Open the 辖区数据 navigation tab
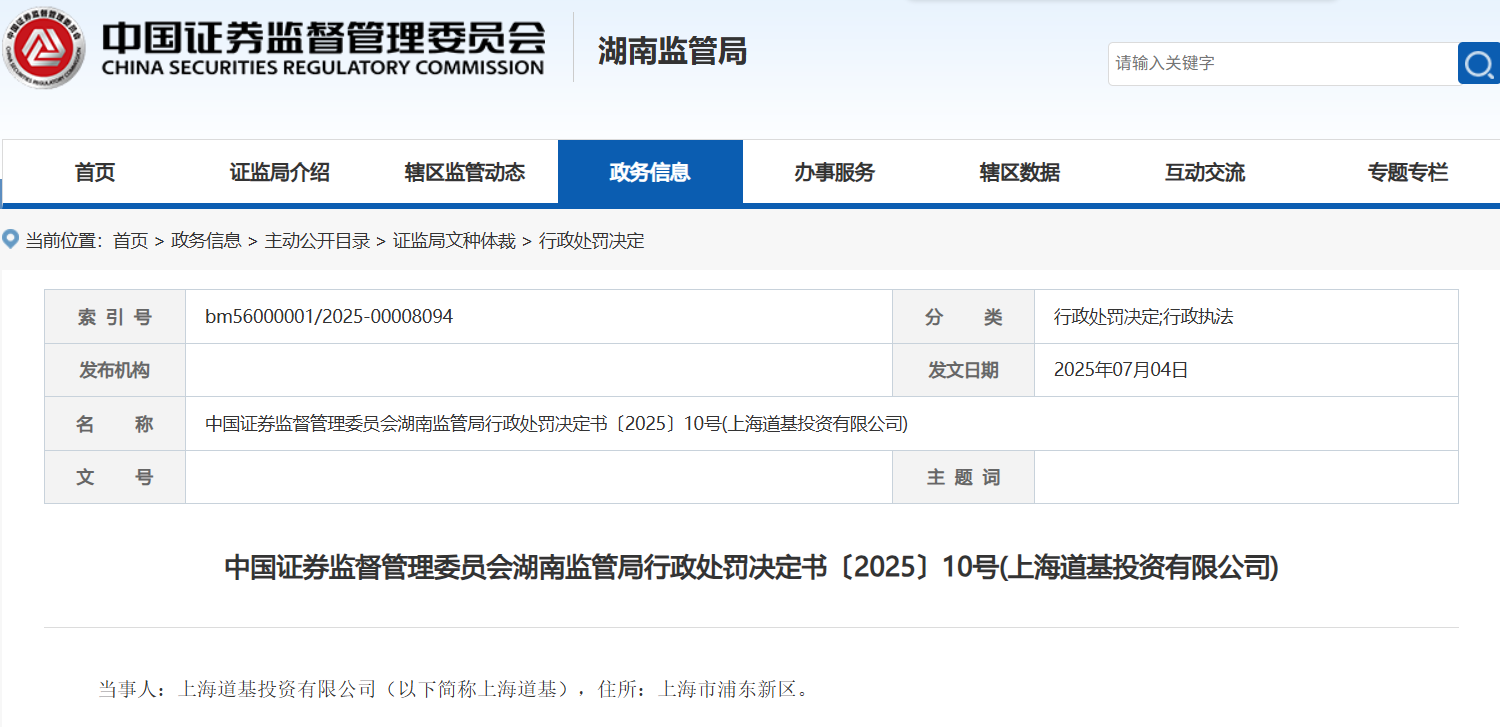The image size is (1500, 727). point(1020,172)
